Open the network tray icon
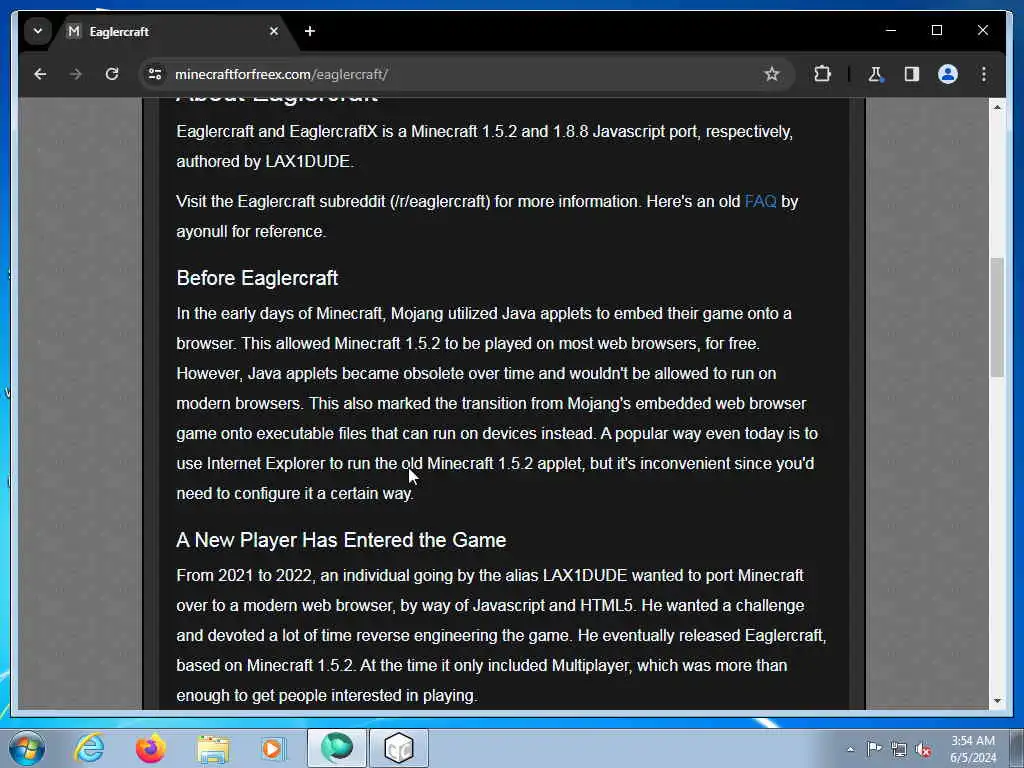 [x=899, y=749]
